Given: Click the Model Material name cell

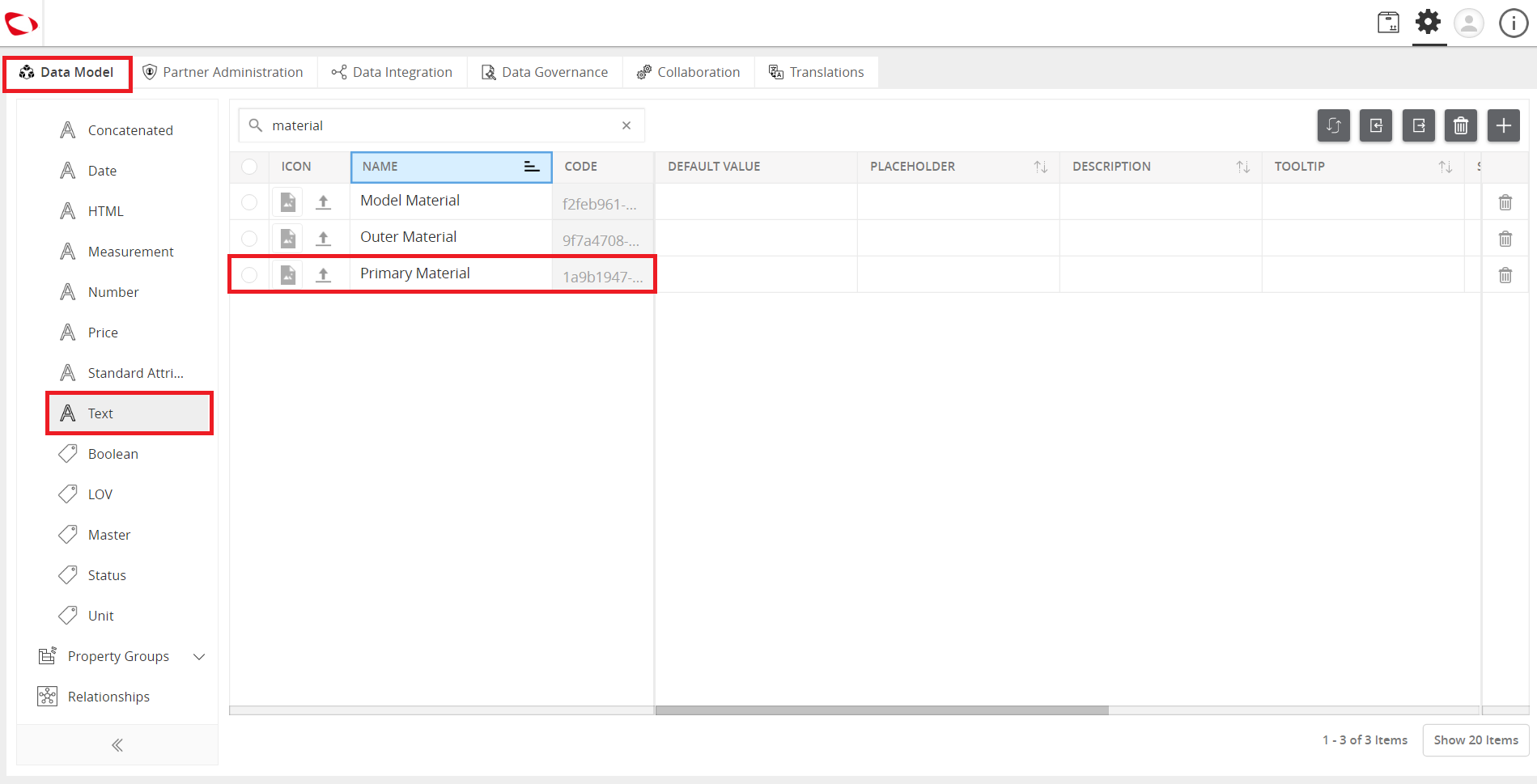Looking at the screenshot, I should (x=451, y=201).
